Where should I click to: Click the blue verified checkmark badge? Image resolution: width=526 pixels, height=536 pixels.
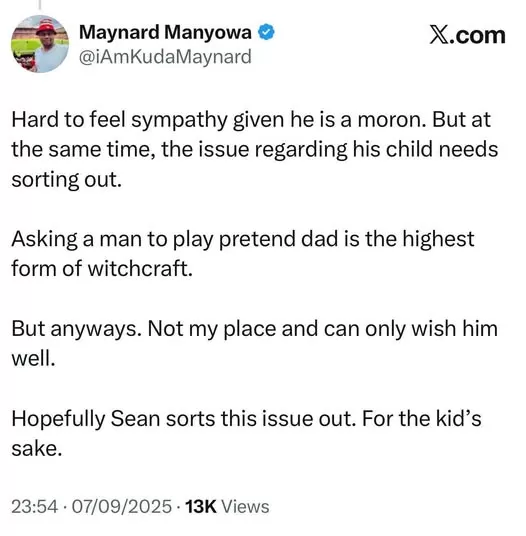[266, 32]
